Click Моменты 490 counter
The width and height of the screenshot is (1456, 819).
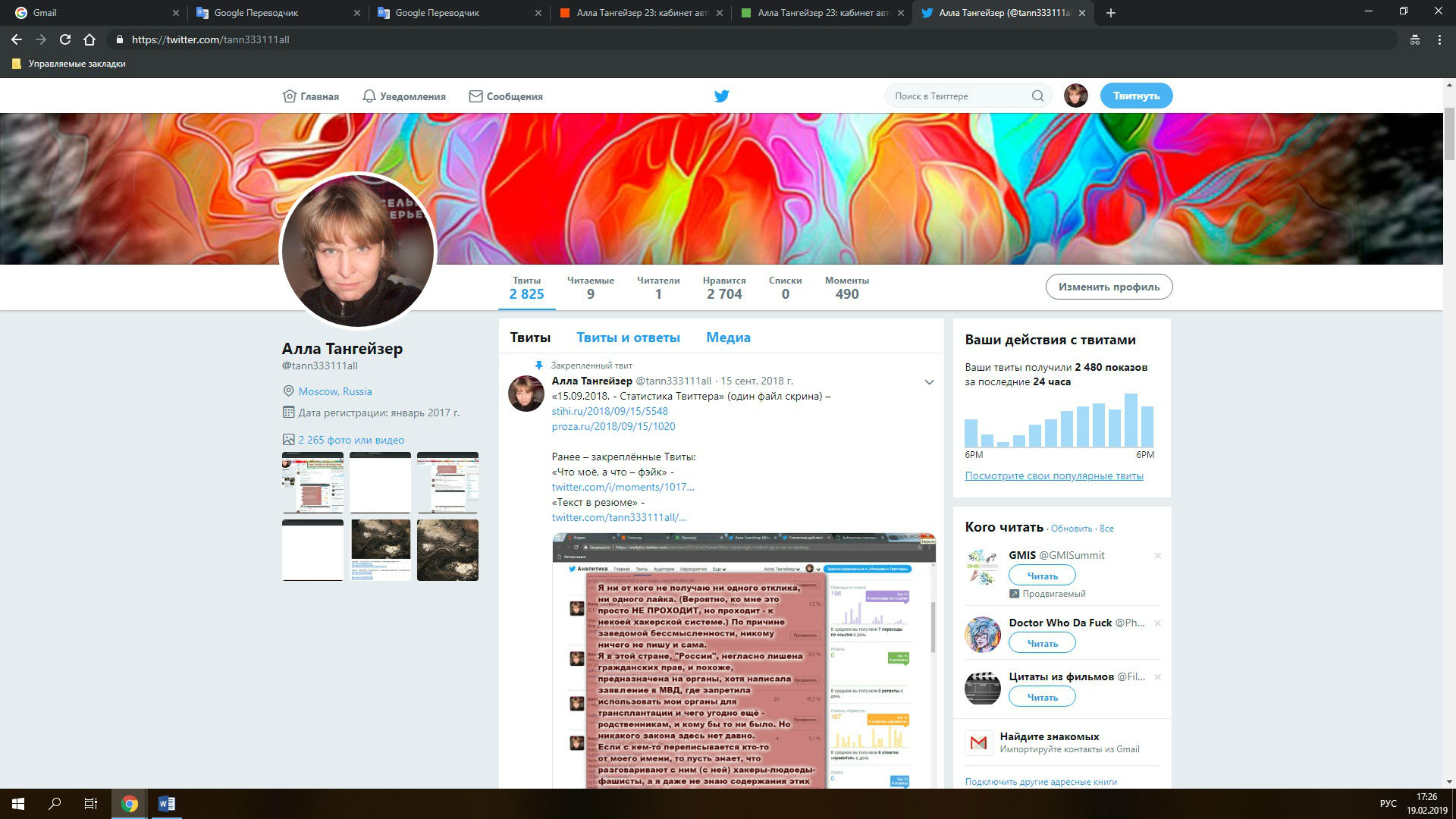pyautogui.click(x=847, y=288)
